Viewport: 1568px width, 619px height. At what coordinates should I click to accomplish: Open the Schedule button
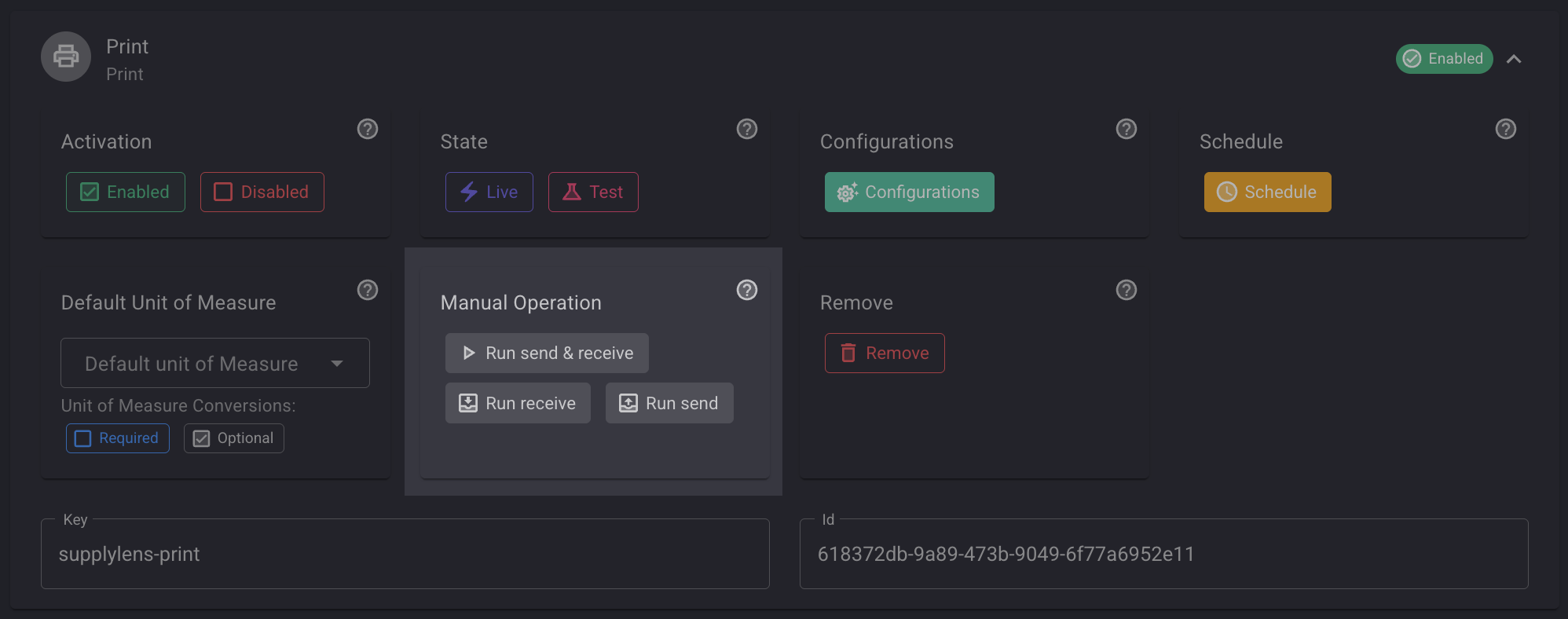pyautogui.click(x=1268, y=192)
